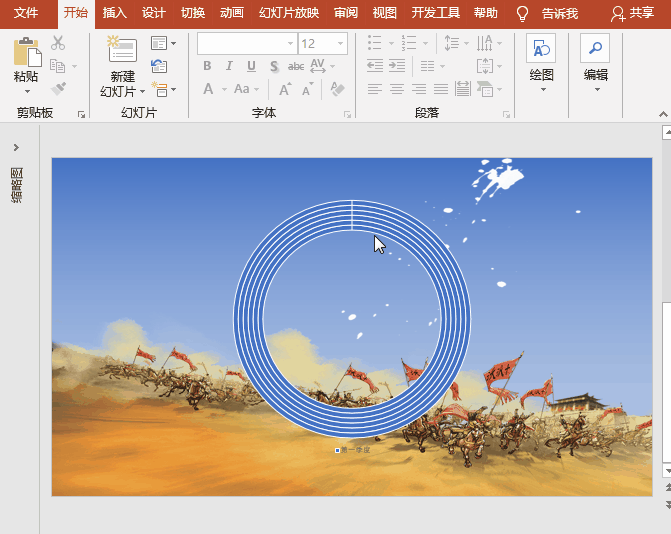671x534 pixels.
Task: Click the Reset slide icon
Action: point(159,66)
